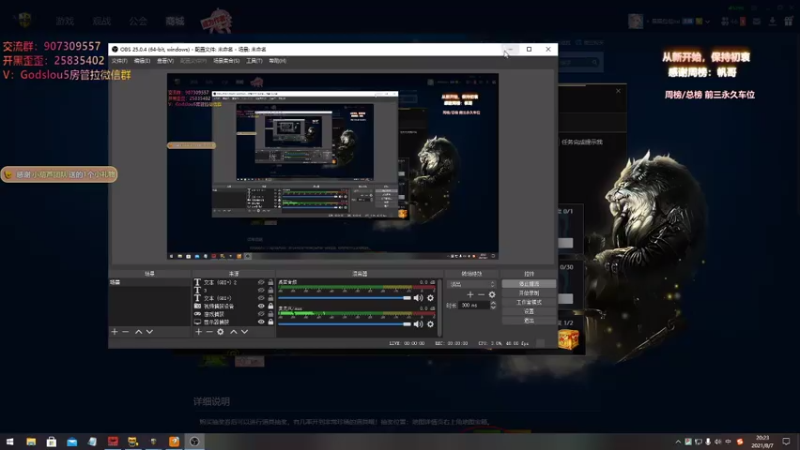
Task: Remove the selected scene with the minus icon
Action: 126,332
